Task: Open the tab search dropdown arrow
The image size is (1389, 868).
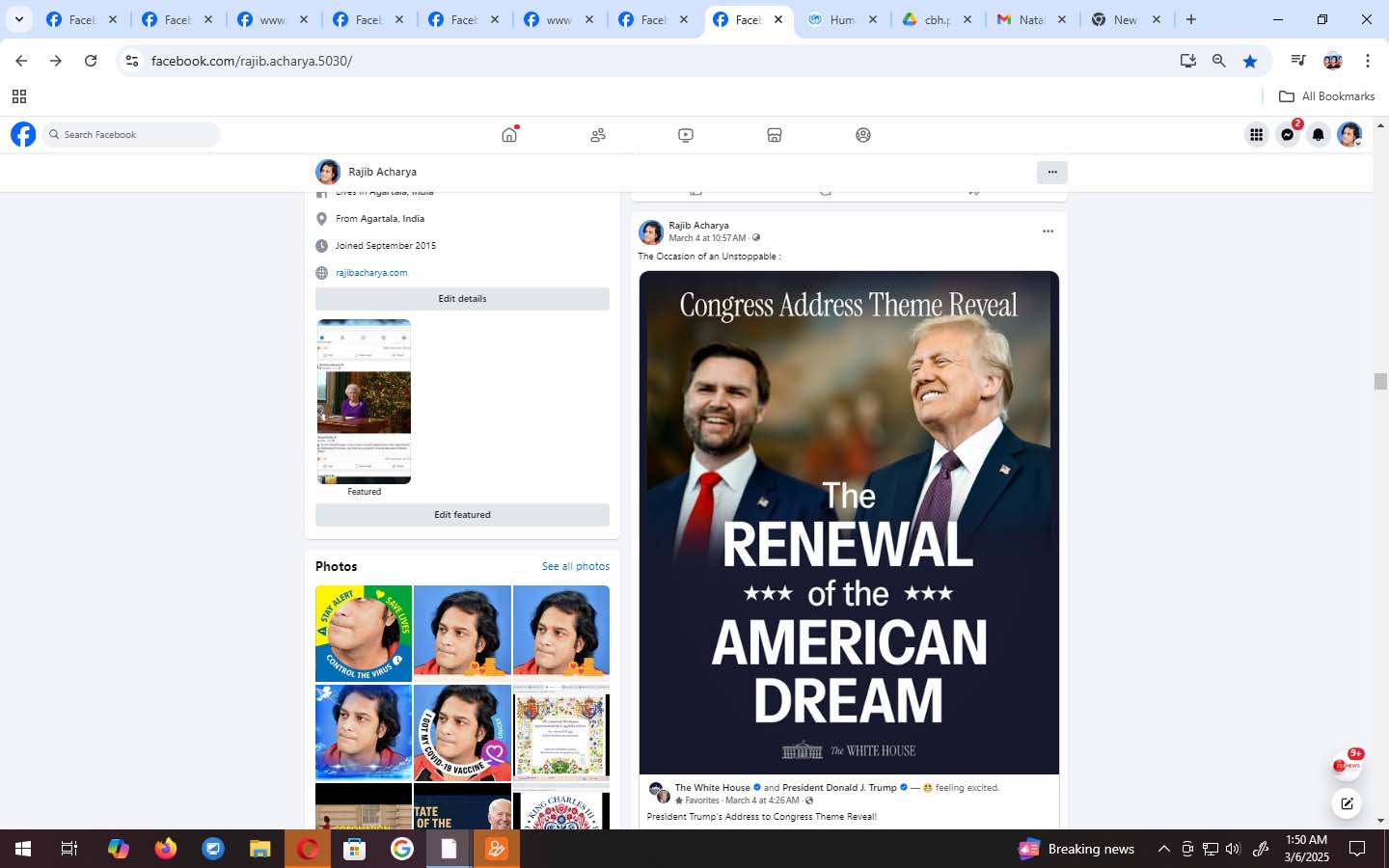Action: pyautogui.click(x=18, y=19)
